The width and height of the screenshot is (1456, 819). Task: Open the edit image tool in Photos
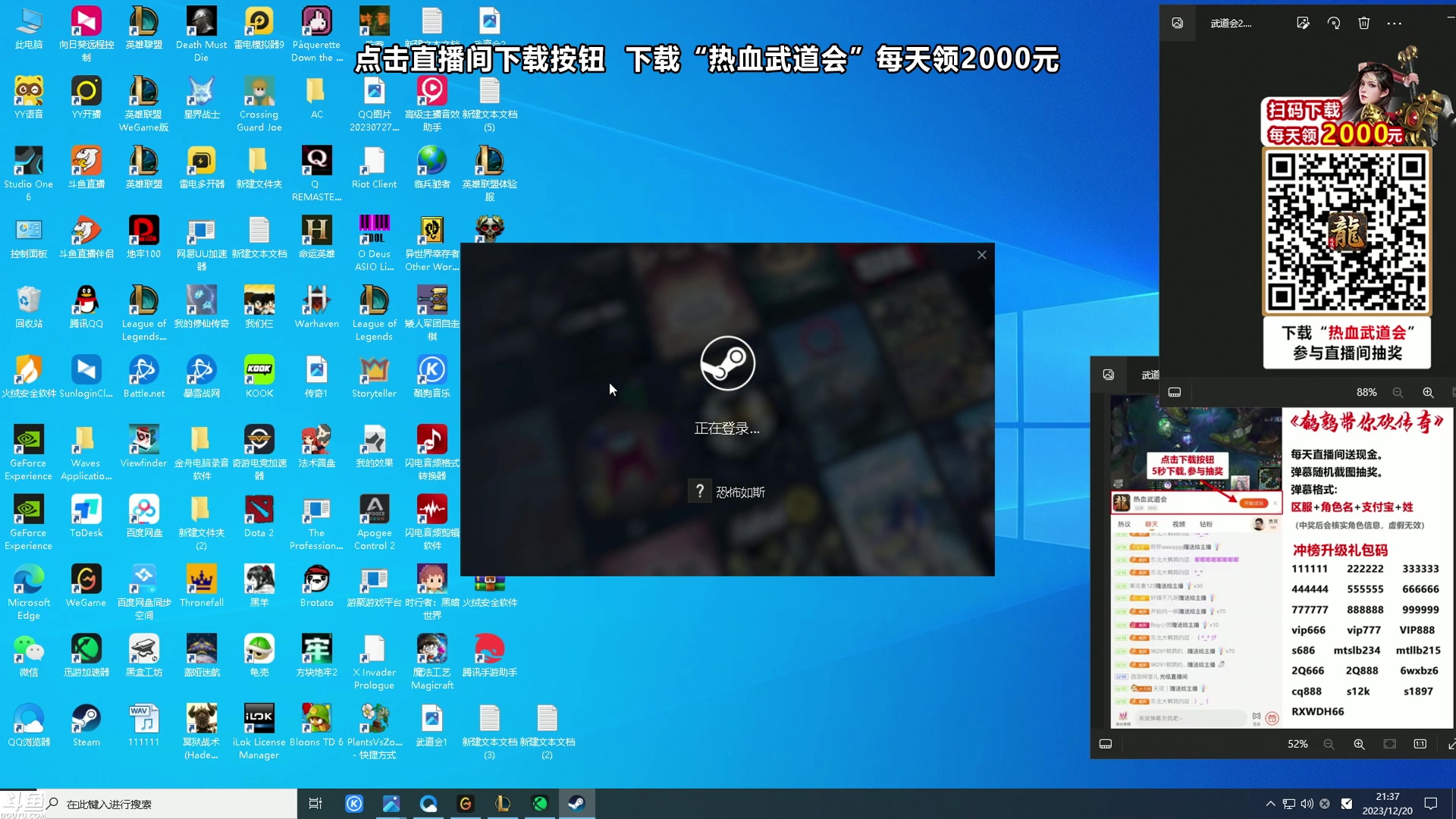click(x=1304, y=24)
